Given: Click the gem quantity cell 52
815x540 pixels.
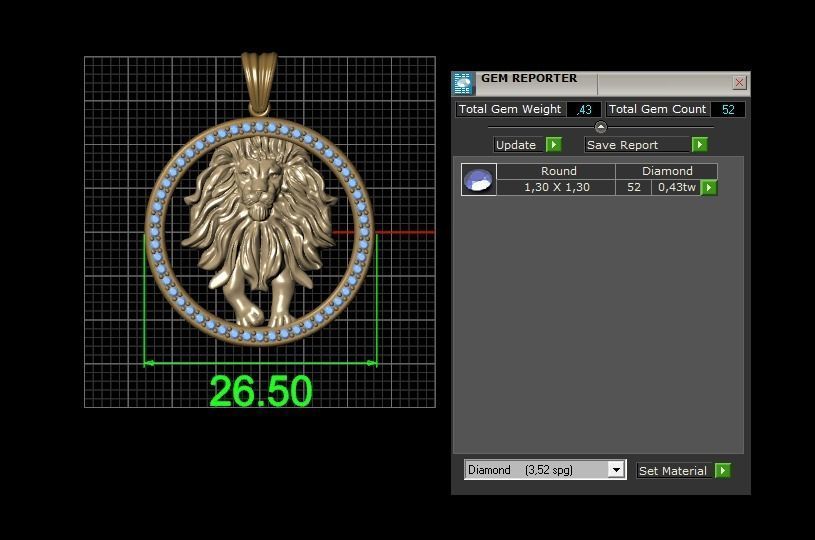Looking at the screenshot, I should click(x=634, y=187).
